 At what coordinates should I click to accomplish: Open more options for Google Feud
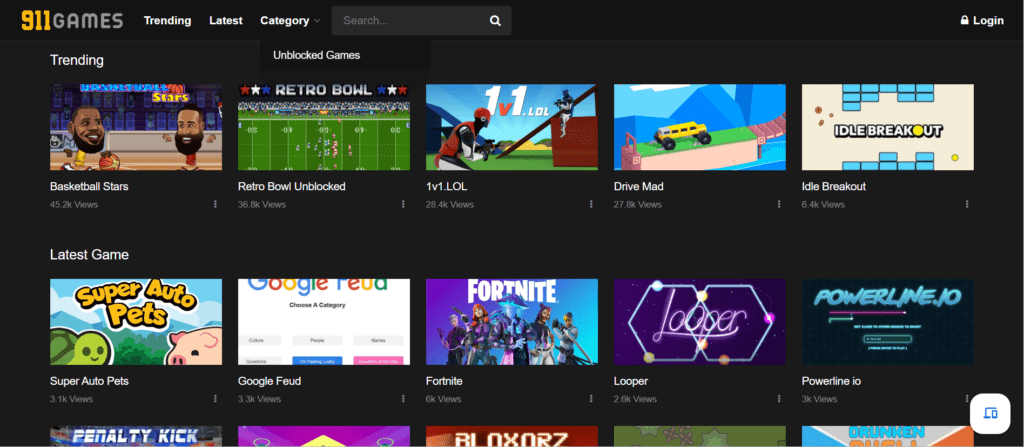tap(403, 399)
